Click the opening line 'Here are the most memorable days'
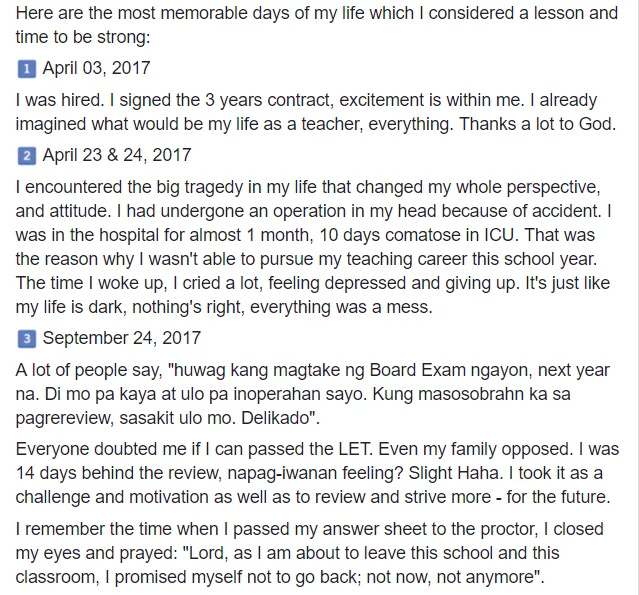The image size is (639, 595). (x=152, y=13)
